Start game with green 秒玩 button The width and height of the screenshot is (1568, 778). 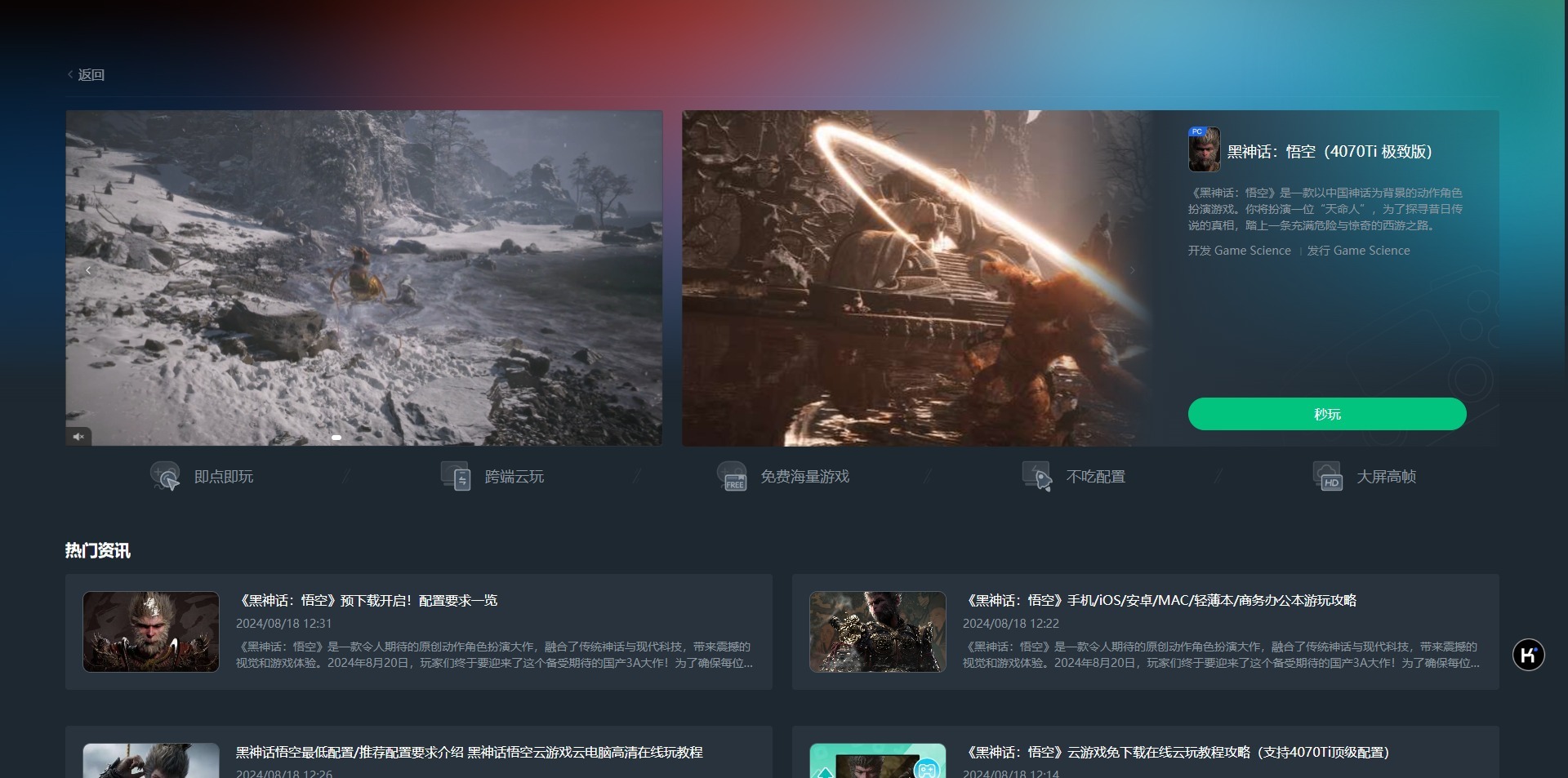[1327, 414]
